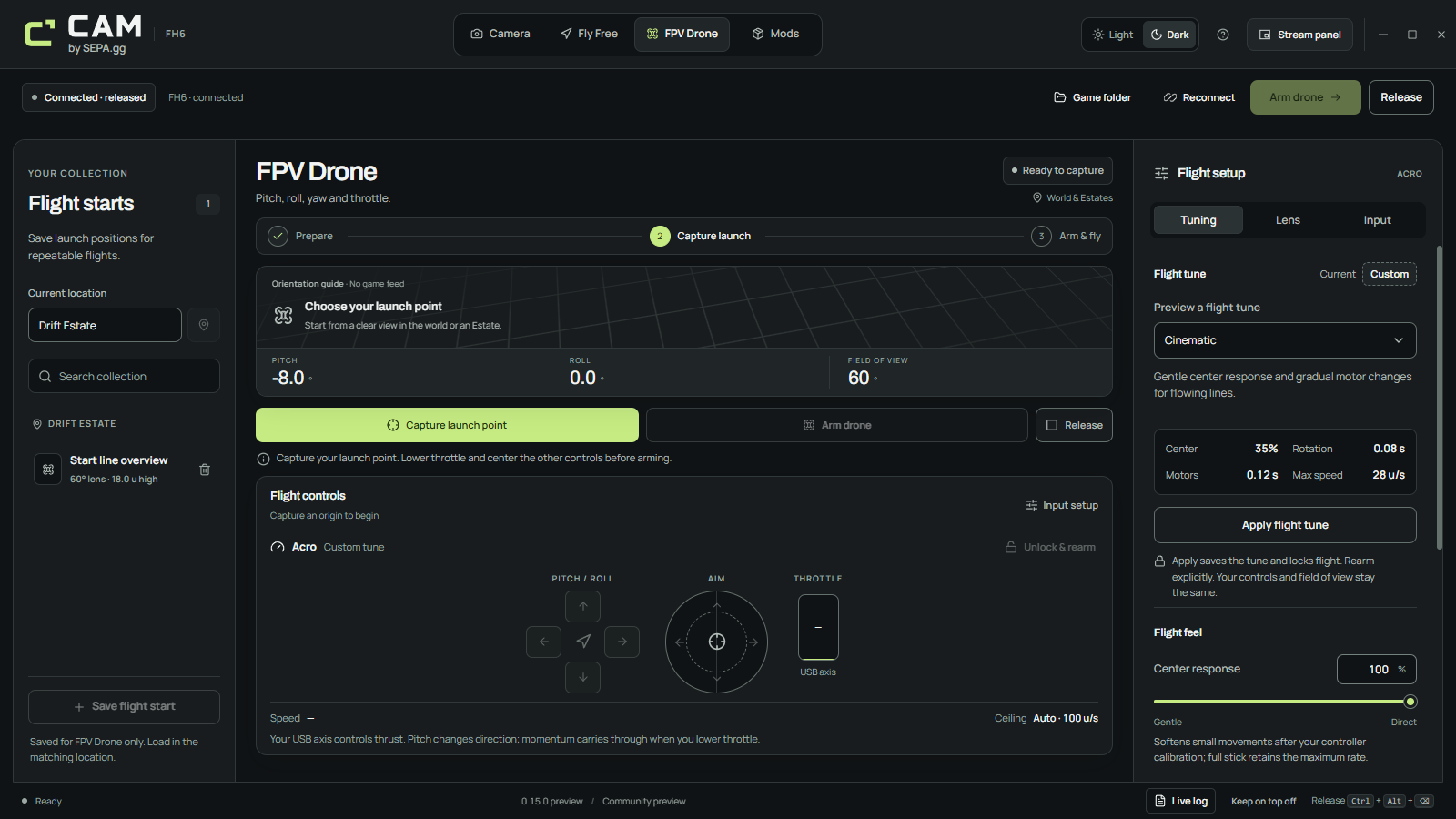Click Capture launch point button
This screenshot has width=1456, height=819.
447,425
